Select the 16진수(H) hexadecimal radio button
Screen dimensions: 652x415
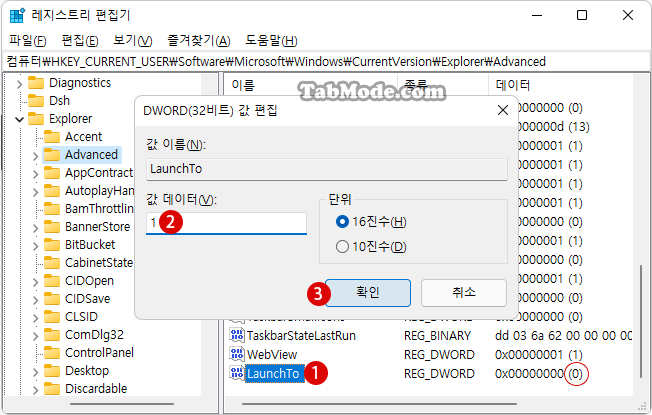coord(342,222)
